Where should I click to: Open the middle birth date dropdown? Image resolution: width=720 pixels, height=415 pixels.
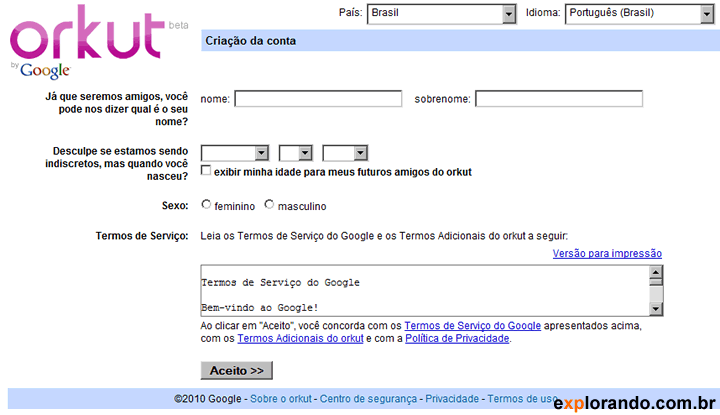(x=296, y=153)
